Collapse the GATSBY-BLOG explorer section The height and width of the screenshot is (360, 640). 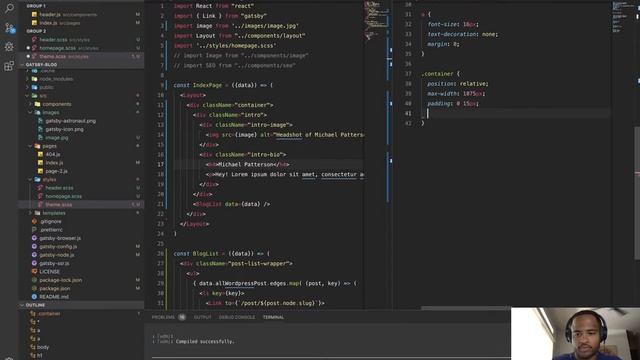tap(22, 64)
